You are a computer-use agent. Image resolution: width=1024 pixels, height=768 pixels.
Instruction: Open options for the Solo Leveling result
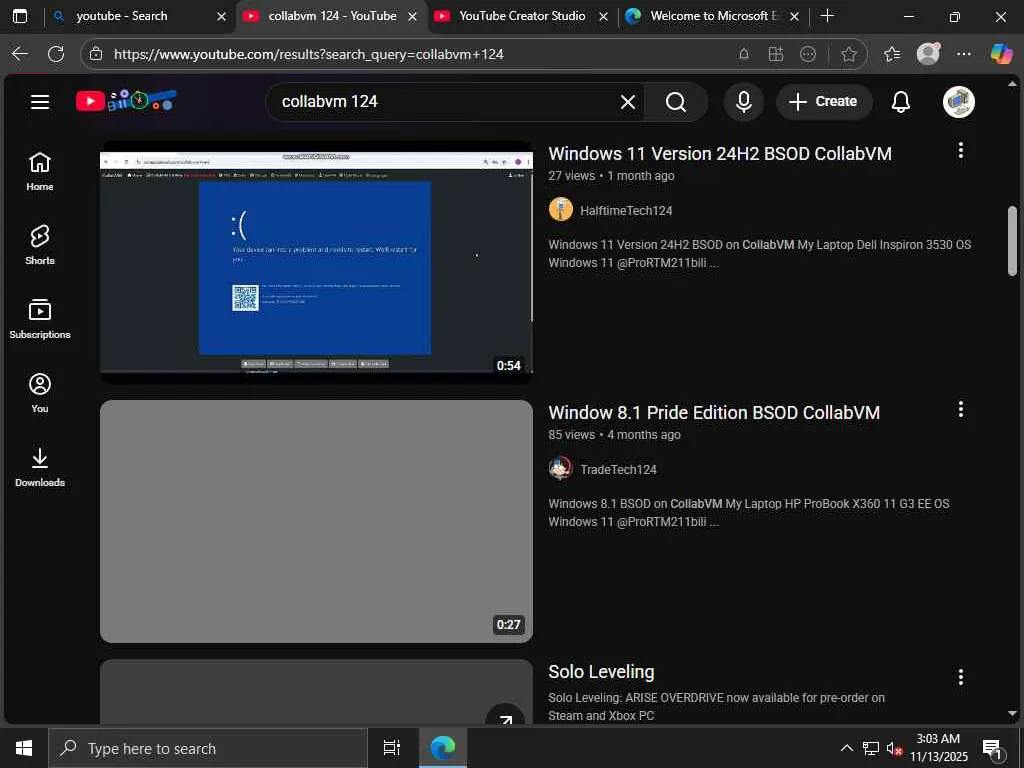coord(960,677)
